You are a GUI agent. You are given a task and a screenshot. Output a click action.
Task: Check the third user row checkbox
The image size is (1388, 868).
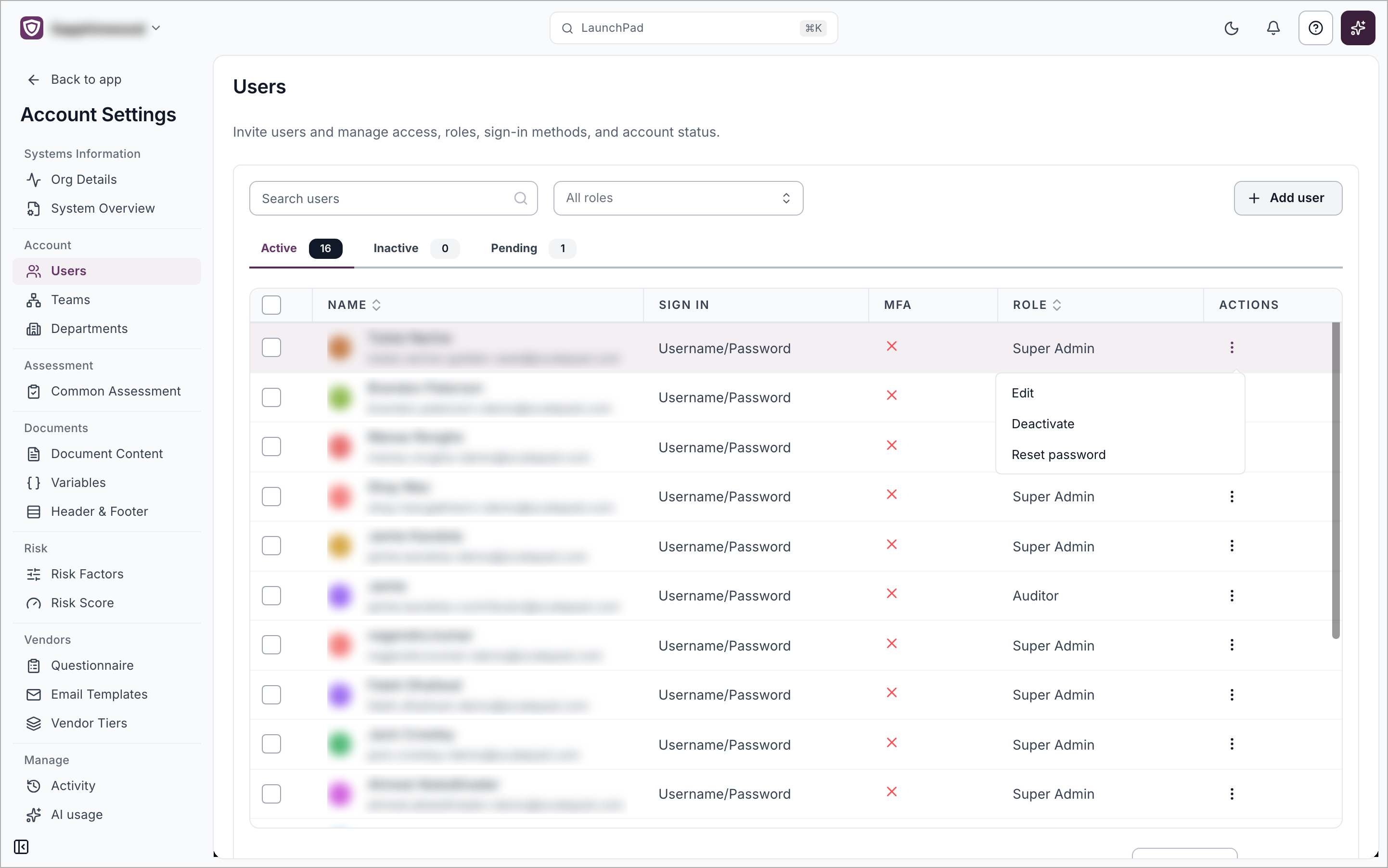pyautogui.click(x=271, y=447)
